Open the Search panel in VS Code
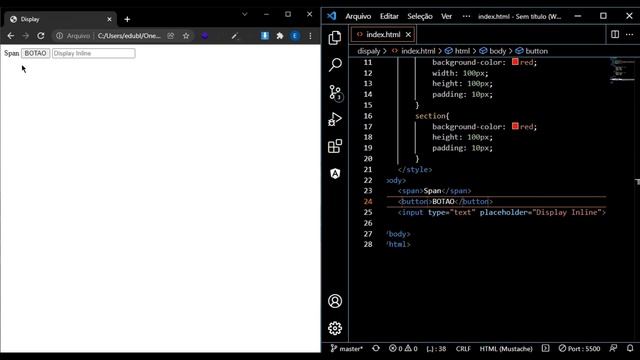Image resolution: width=640 pixels, height=360 pixels. [335, 64]
